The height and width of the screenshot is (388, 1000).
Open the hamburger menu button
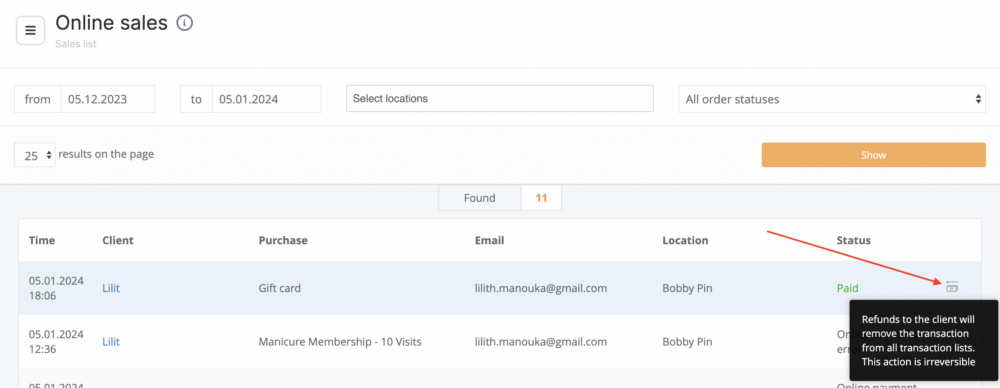coord(30,31)
